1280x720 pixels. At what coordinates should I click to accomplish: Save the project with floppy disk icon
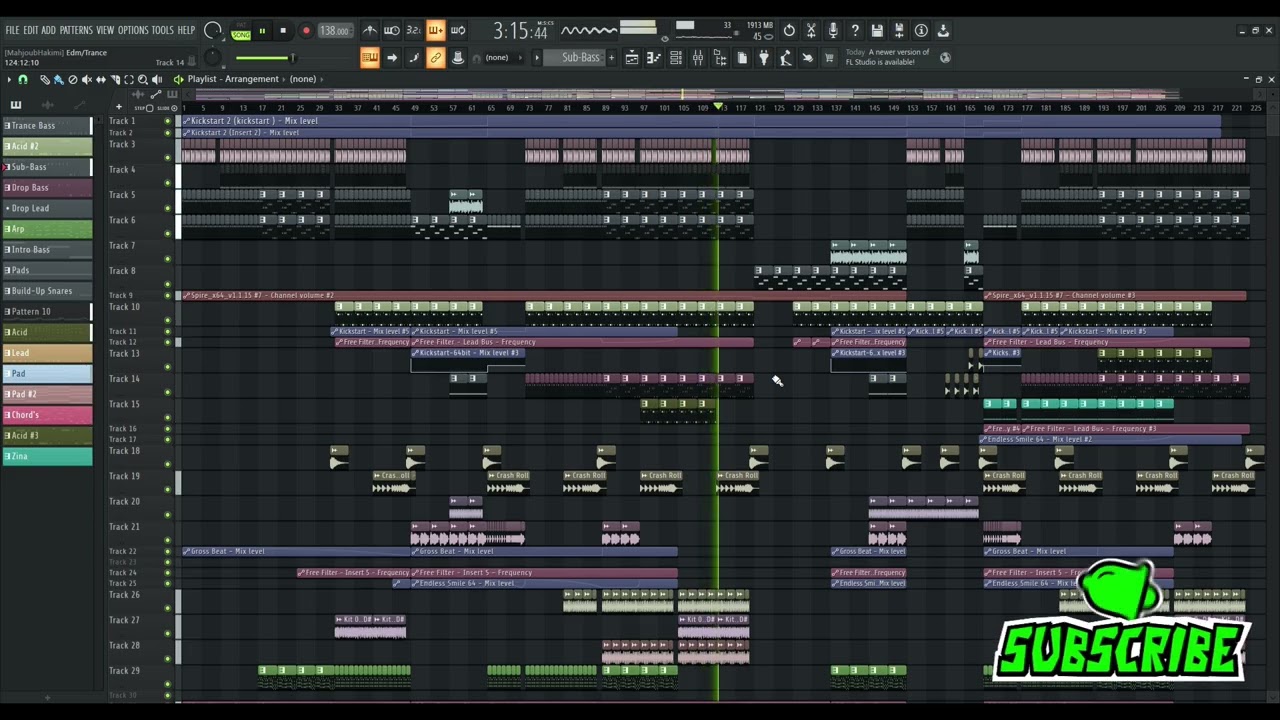coord(877,31)
